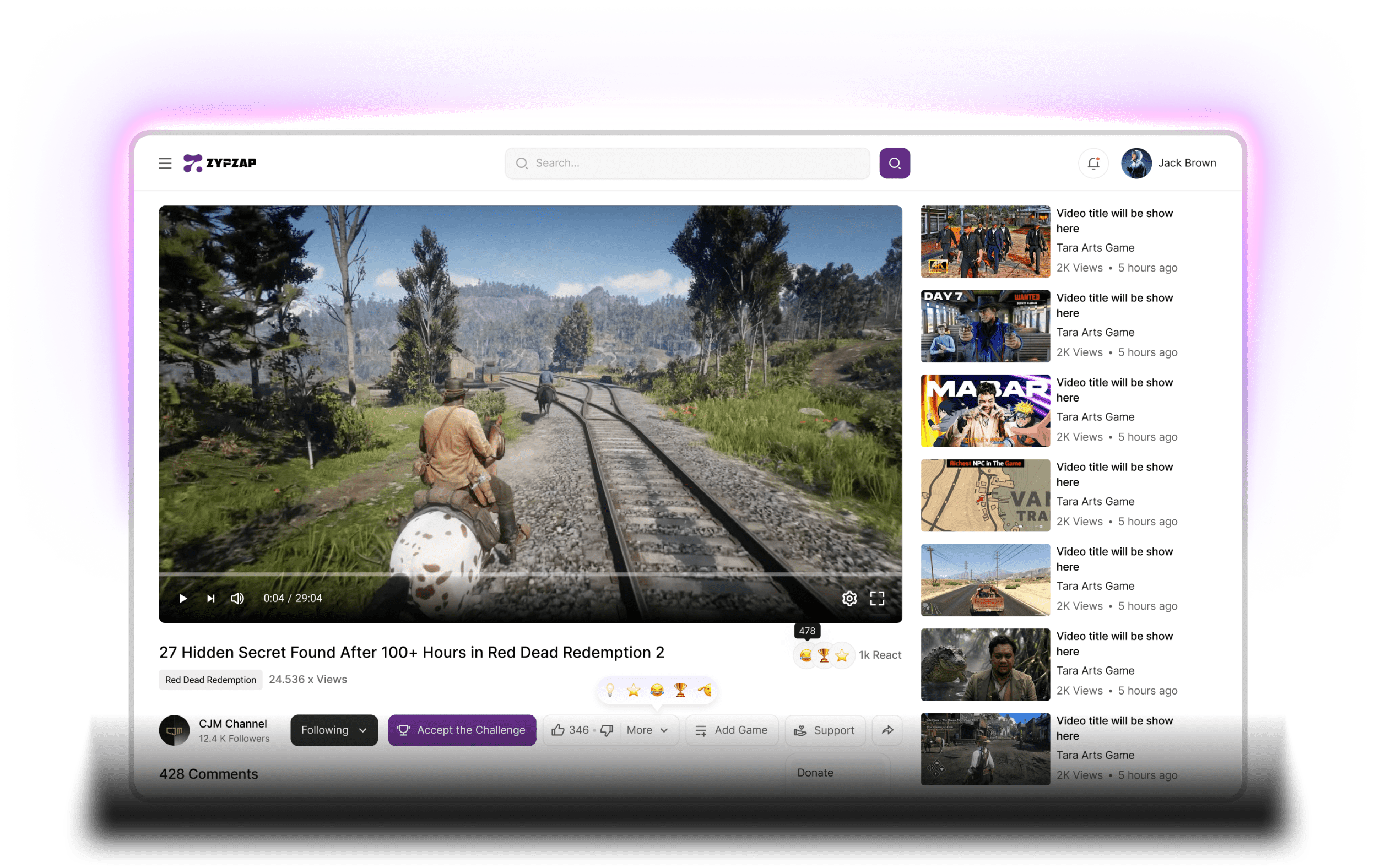Click the 428 Comments heading
The height and width of the screenshot is (868, 1375).
[208, 774]
